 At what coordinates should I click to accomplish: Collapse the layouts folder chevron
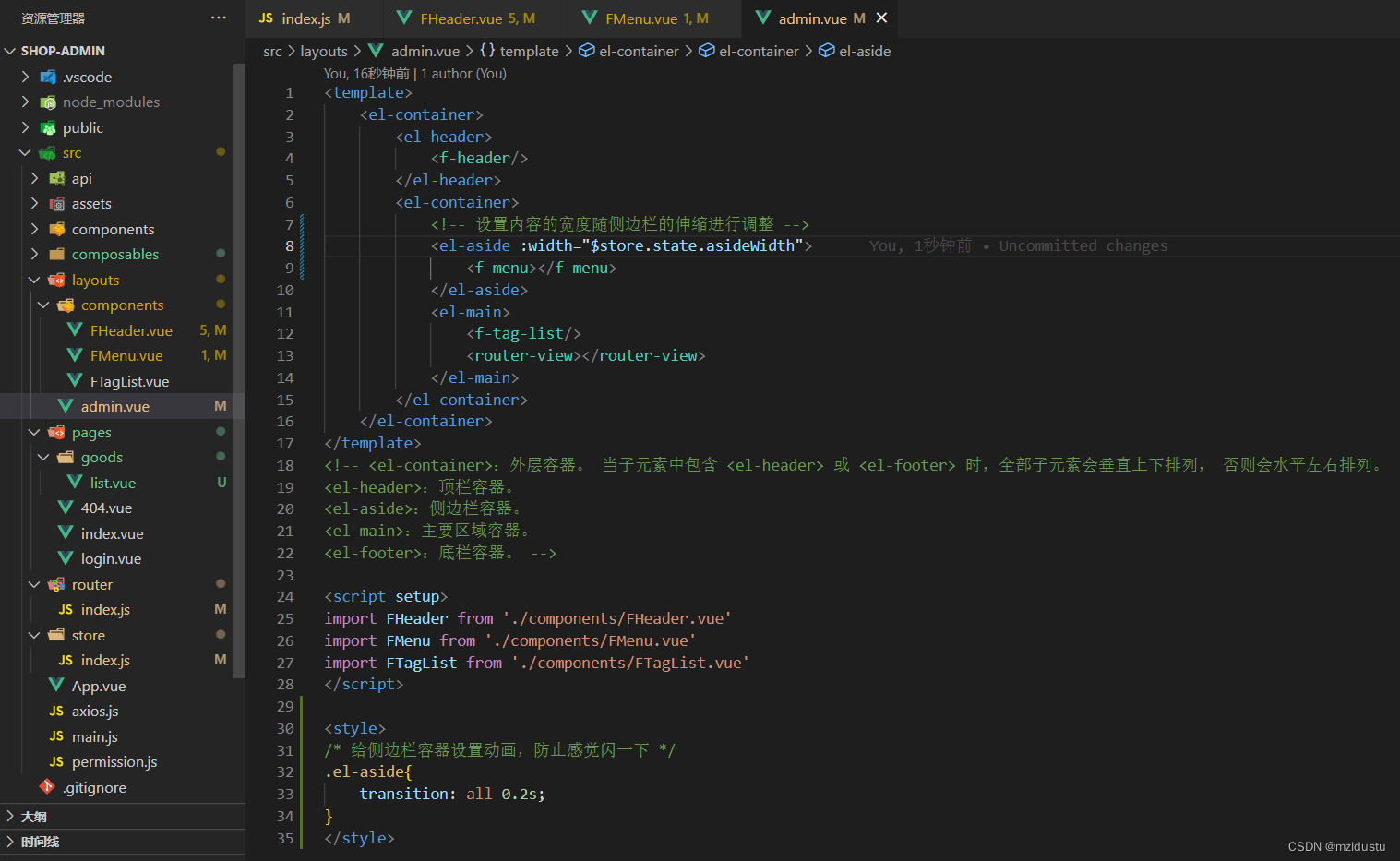click(34, 280)
